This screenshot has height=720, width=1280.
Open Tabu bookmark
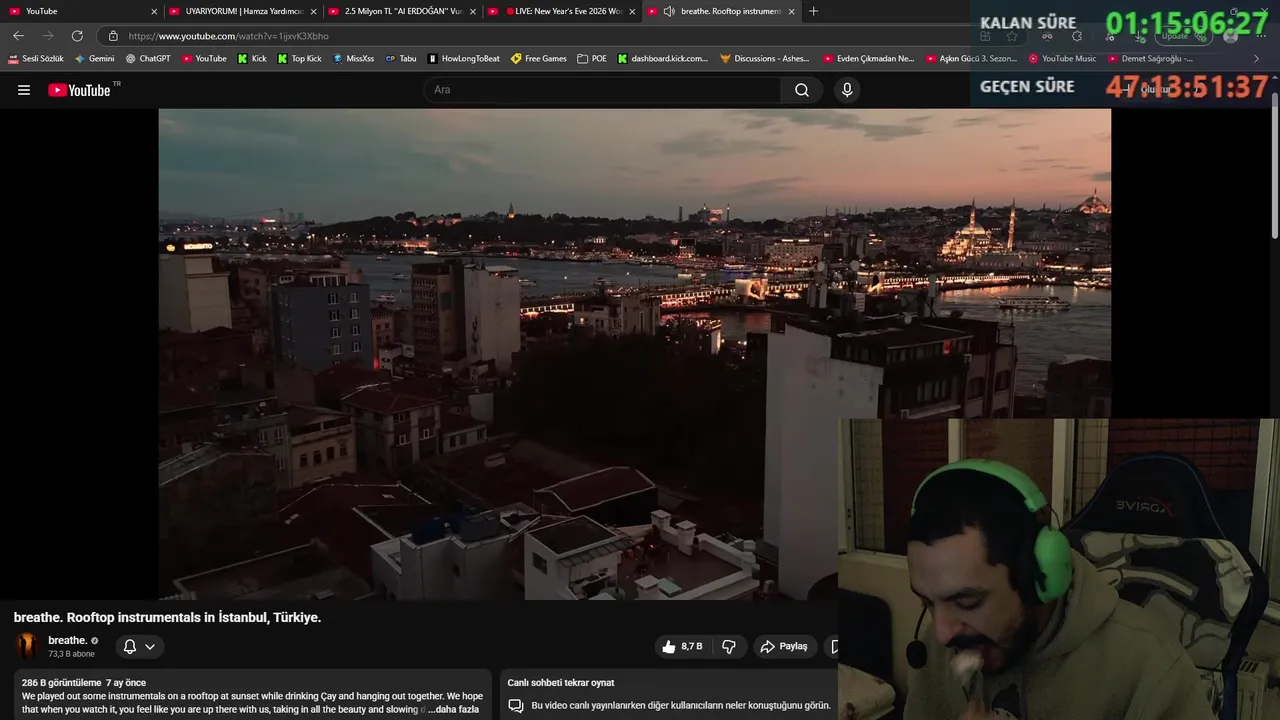point(401,59)
